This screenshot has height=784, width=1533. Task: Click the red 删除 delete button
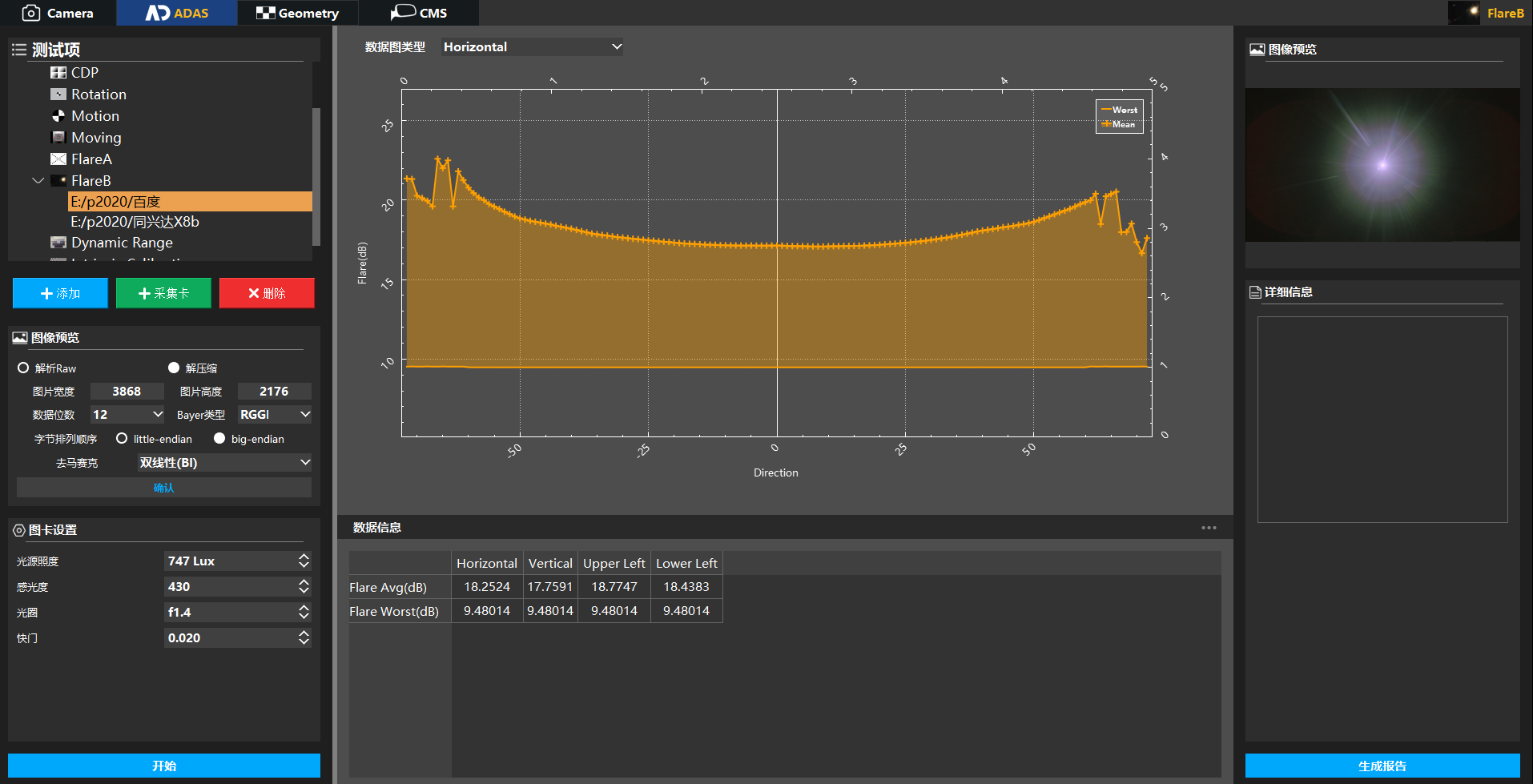pos(267,293)
